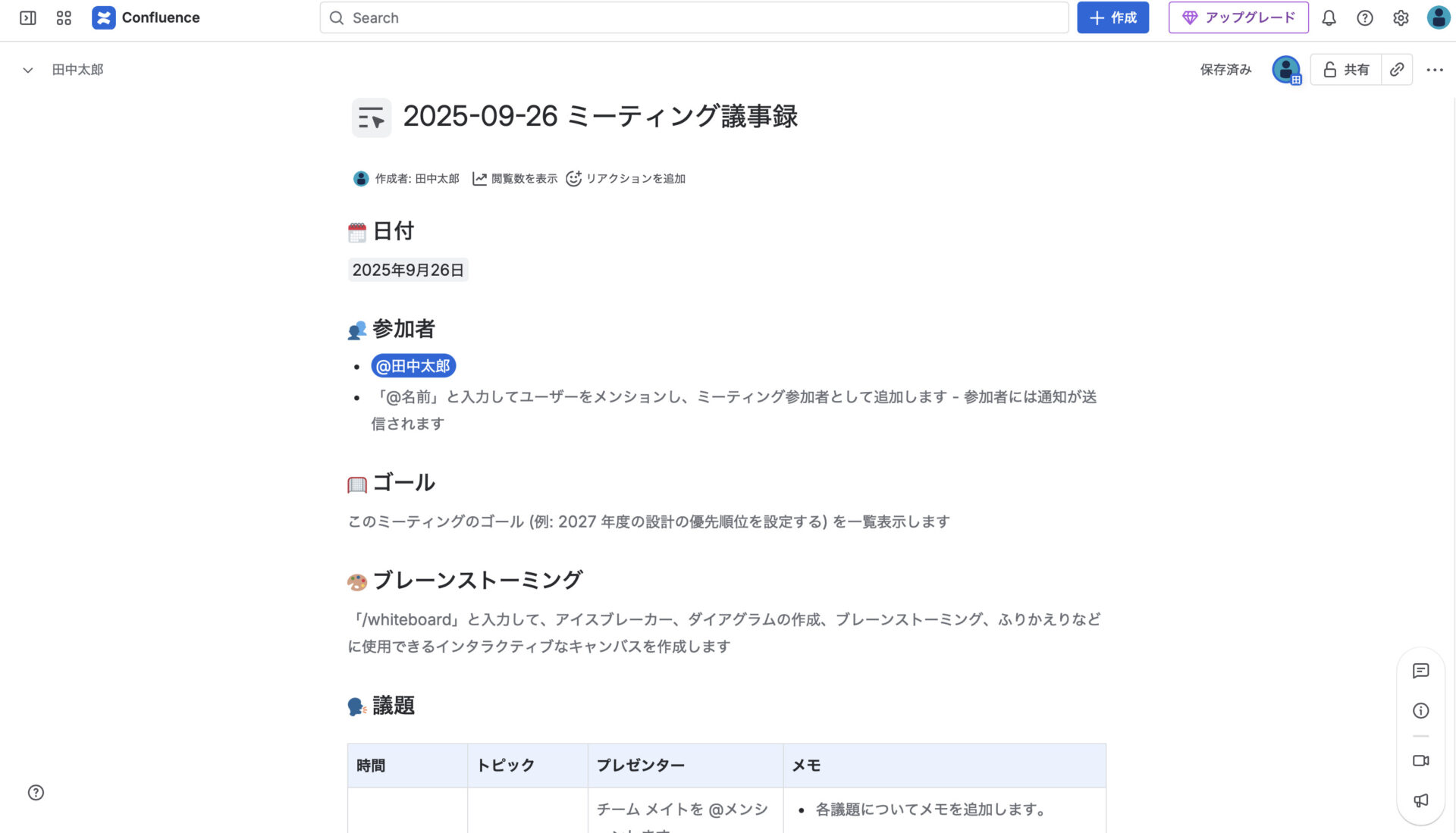Expand the 田中太郎 breadcrumb chevron

(x=27, y=69)
